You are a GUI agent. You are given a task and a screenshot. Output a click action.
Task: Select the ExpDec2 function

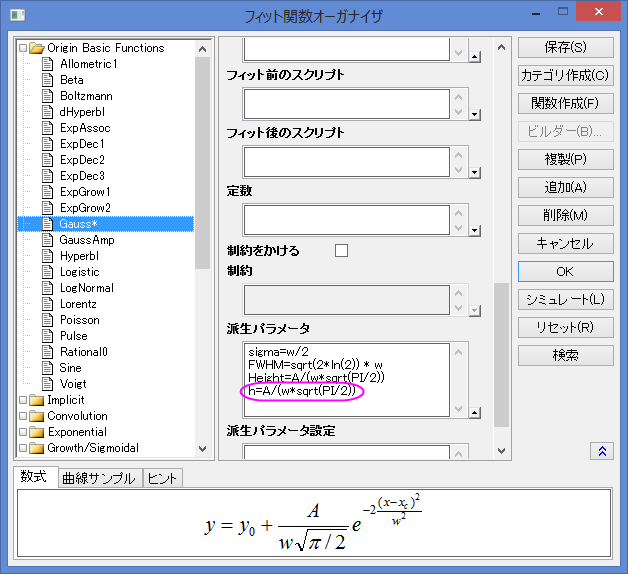coord(82,160)
